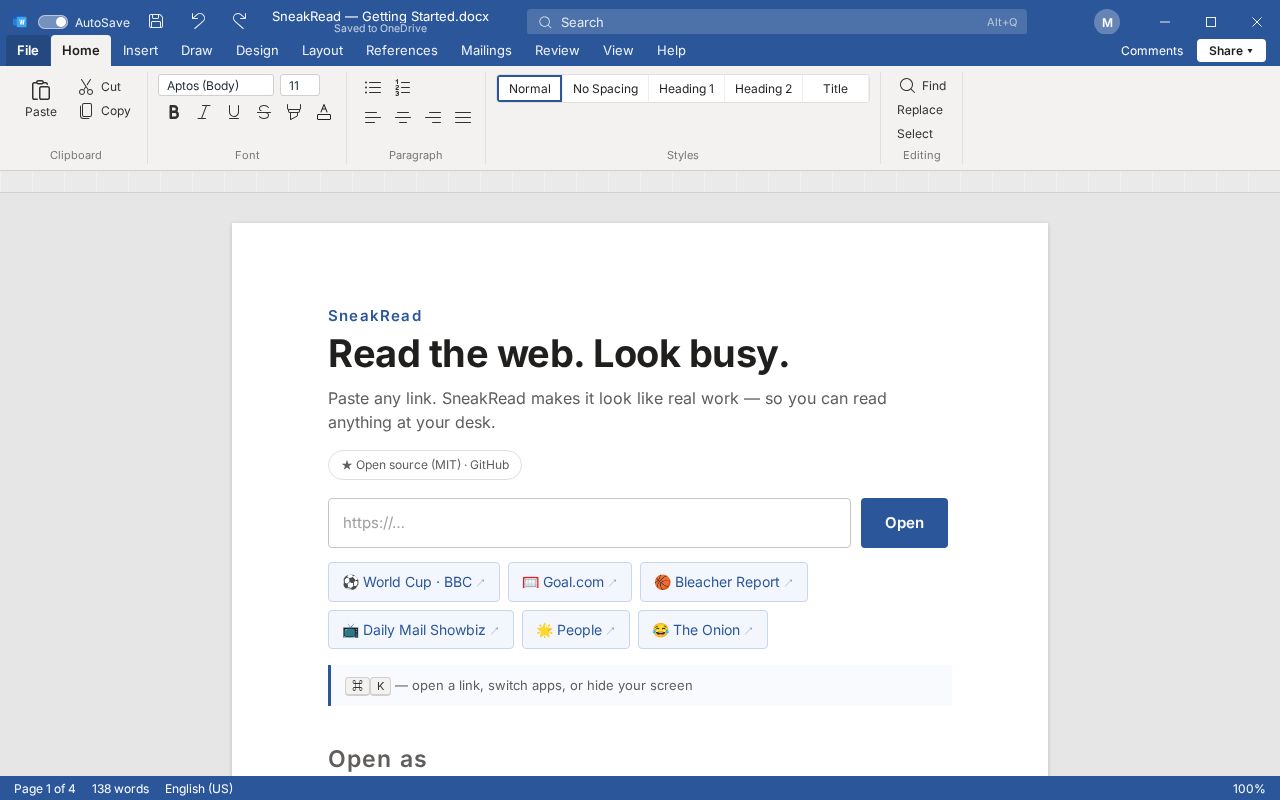
Task: Align text to the right
Action: pyautogui.click(x=433, y=118)
